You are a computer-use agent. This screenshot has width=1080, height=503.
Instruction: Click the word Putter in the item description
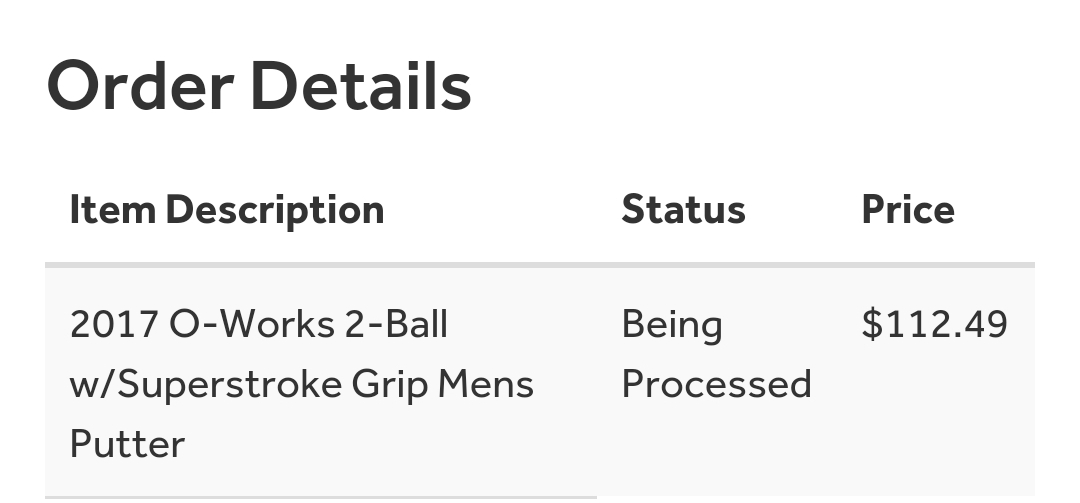(x=127, y=444)
